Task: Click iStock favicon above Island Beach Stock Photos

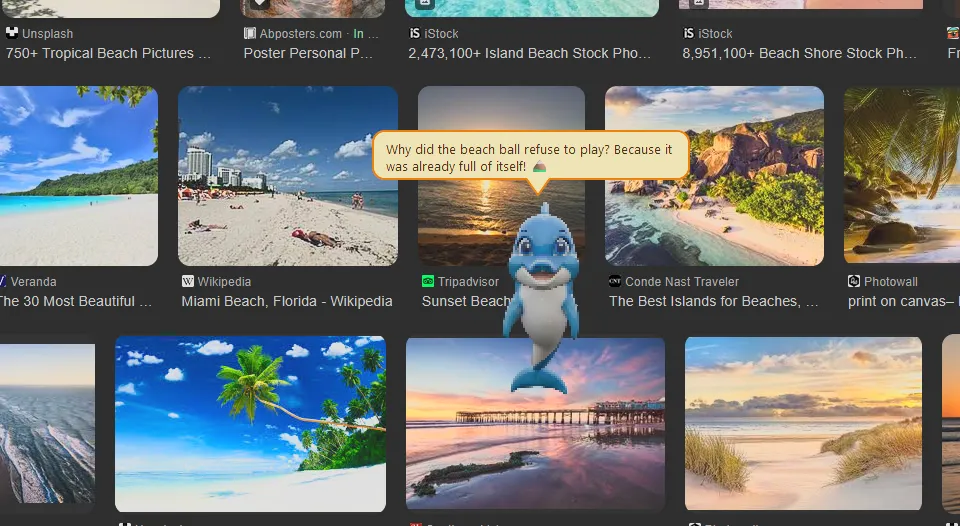Action: point(414,33)
